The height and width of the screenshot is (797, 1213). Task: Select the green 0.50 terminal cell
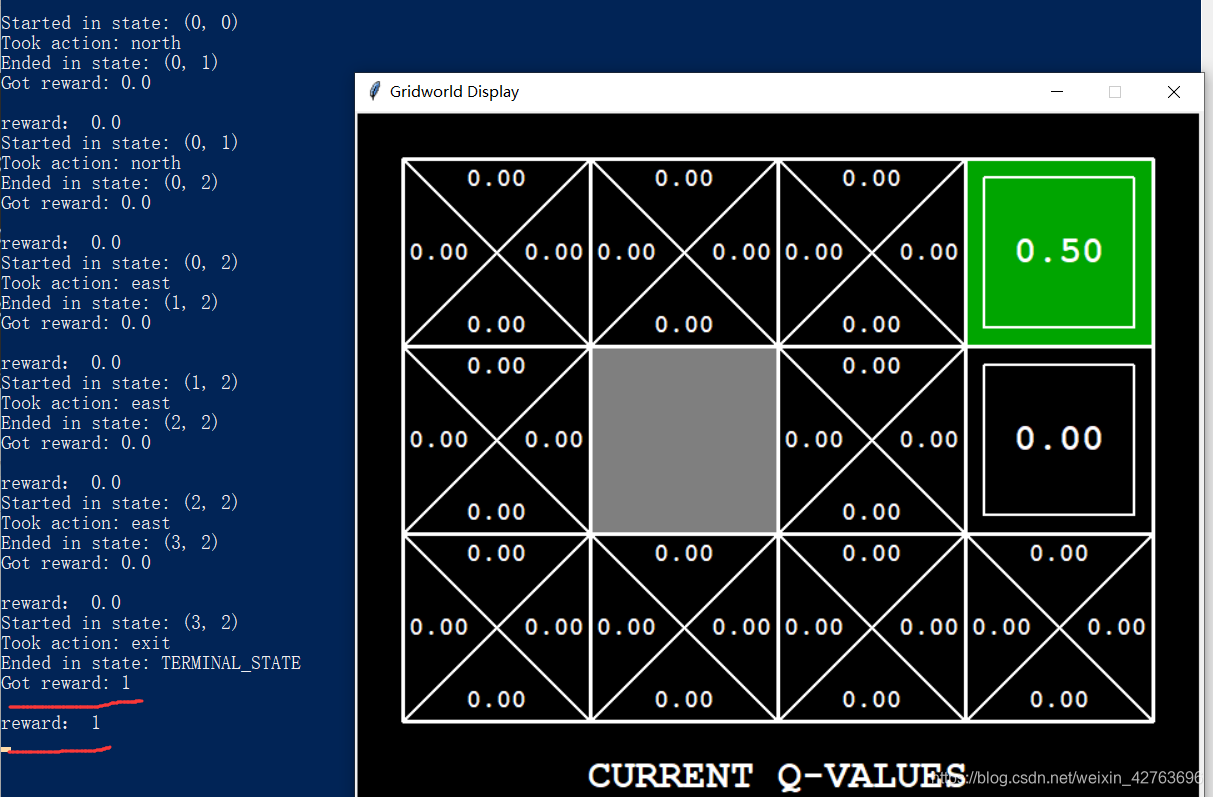coord(1059,252)
